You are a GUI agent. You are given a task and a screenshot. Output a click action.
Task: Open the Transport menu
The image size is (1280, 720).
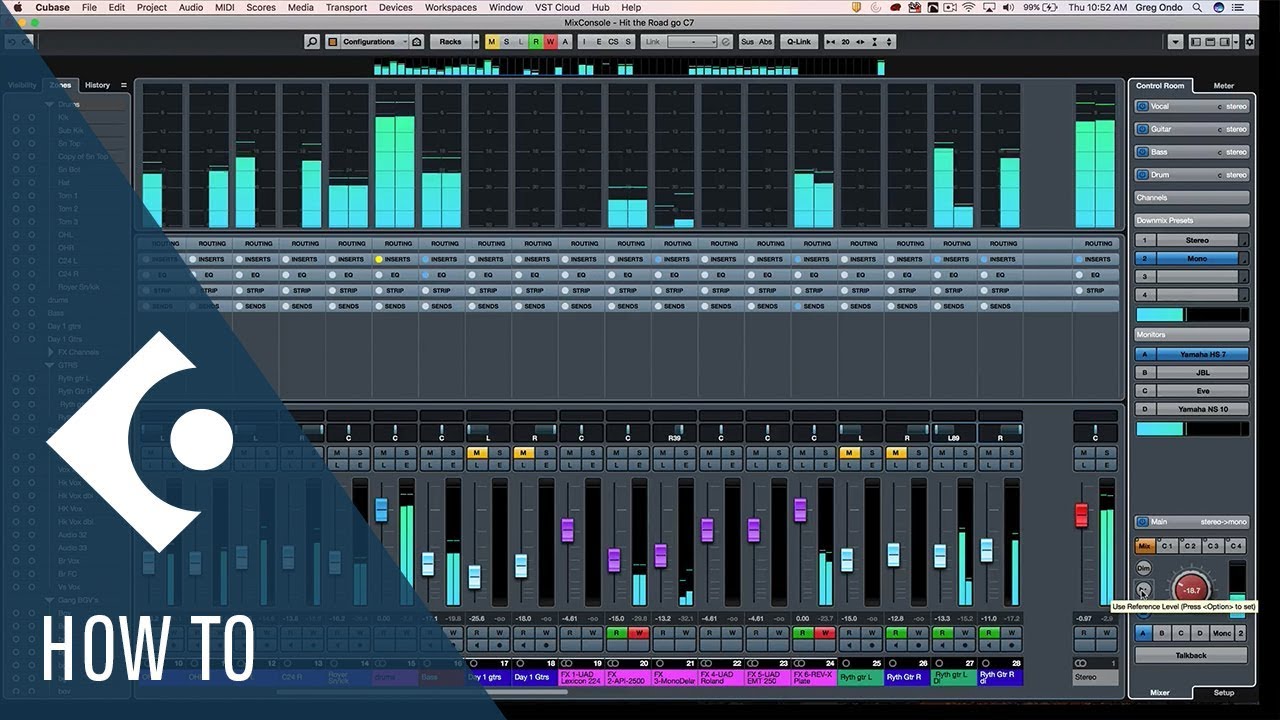(x=346, y=7)
